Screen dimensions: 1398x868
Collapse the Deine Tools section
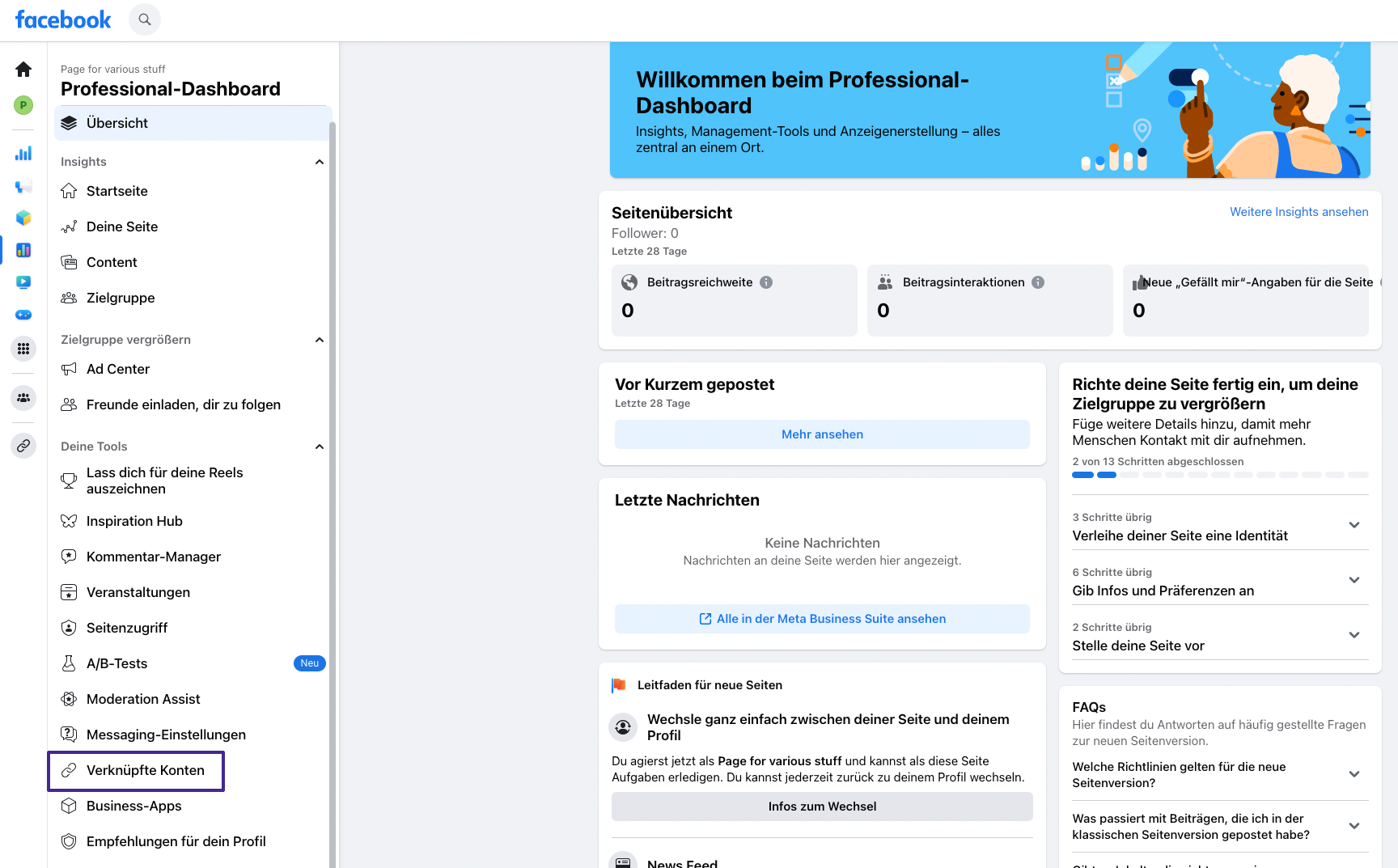click(x=320, y=447)
